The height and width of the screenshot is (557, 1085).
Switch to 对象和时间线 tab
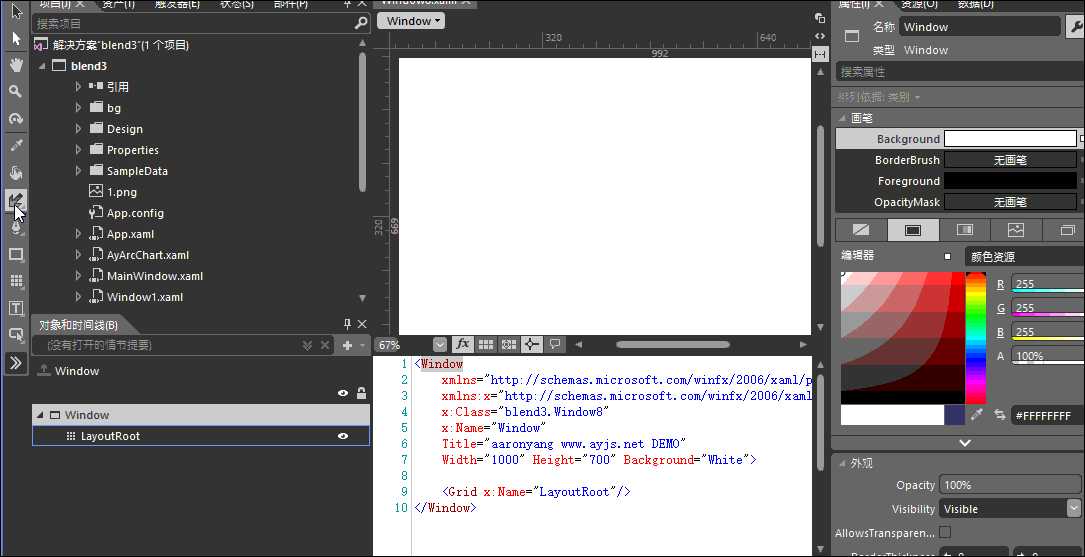78,325
